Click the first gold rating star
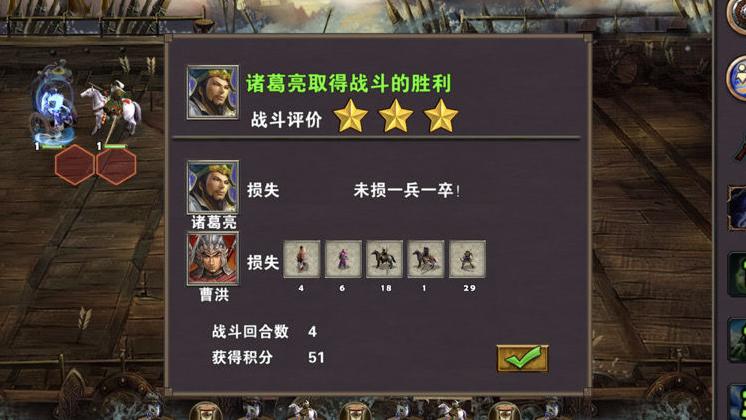This screenshot has width=746, height=420. tap(351, 116)
